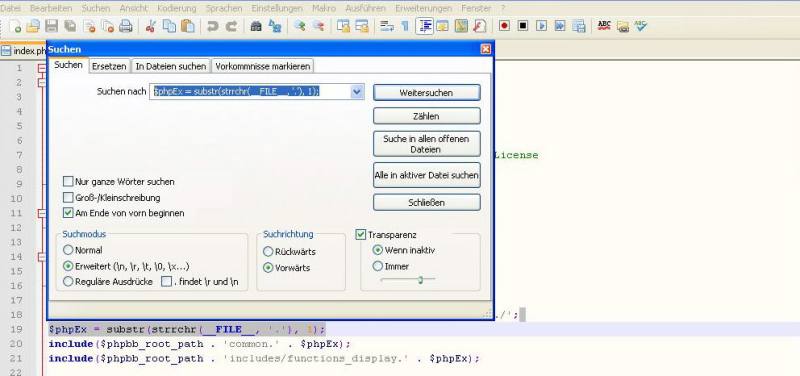Paste clipboard with the Paste toolbar icon
800x376 pixels.
[188, 26]
